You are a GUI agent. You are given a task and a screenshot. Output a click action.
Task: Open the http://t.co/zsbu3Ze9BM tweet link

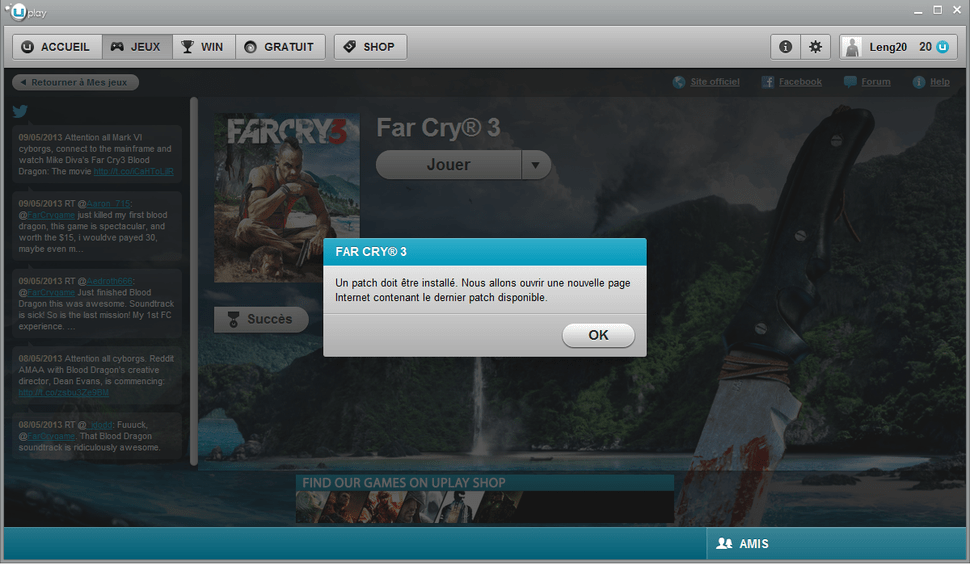pyautogui.click(x=64, y=392)
